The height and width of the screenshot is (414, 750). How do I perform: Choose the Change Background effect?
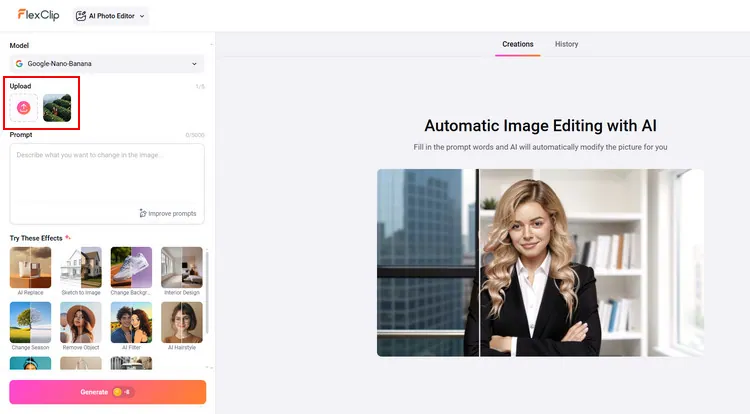coord(131,271)
